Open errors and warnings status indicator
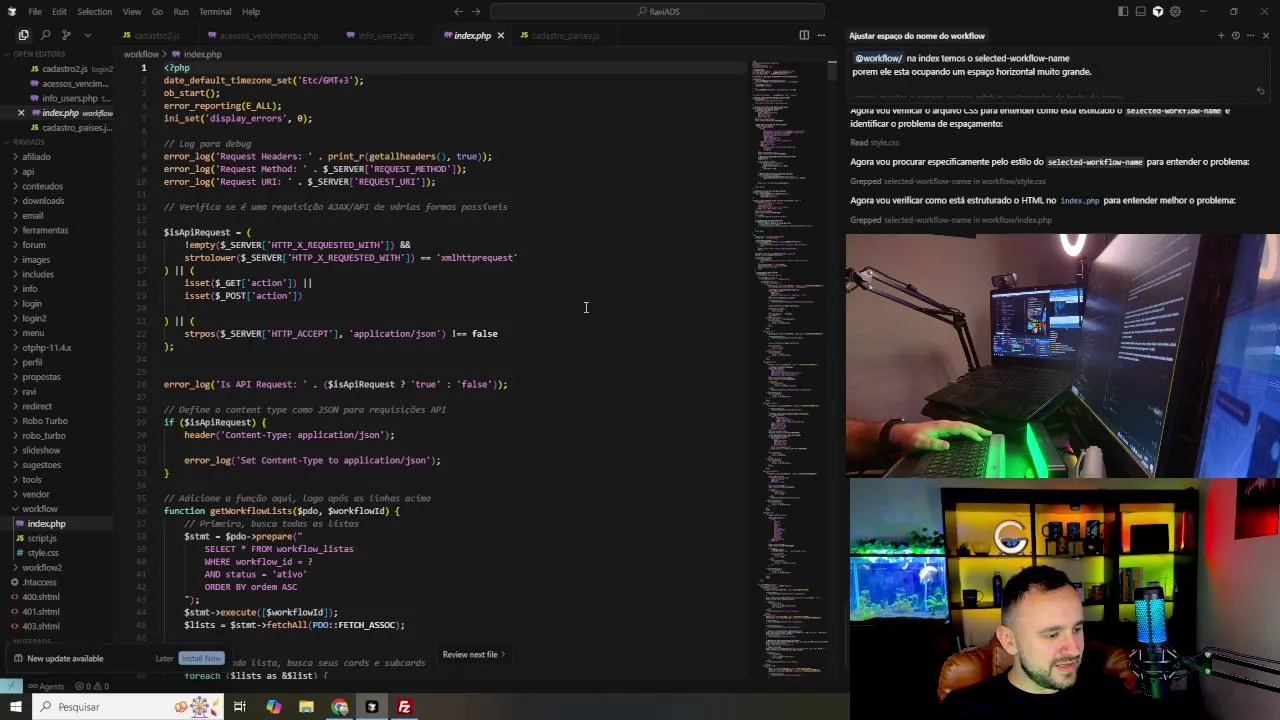 pyautogui.click(x=91, y=686)
